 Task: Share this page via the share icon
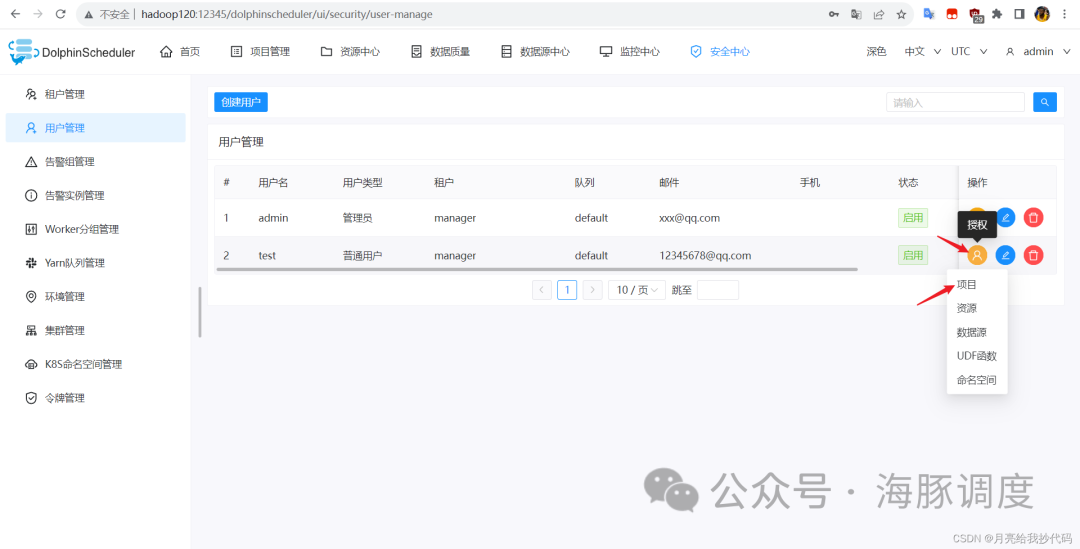[879, 14]
